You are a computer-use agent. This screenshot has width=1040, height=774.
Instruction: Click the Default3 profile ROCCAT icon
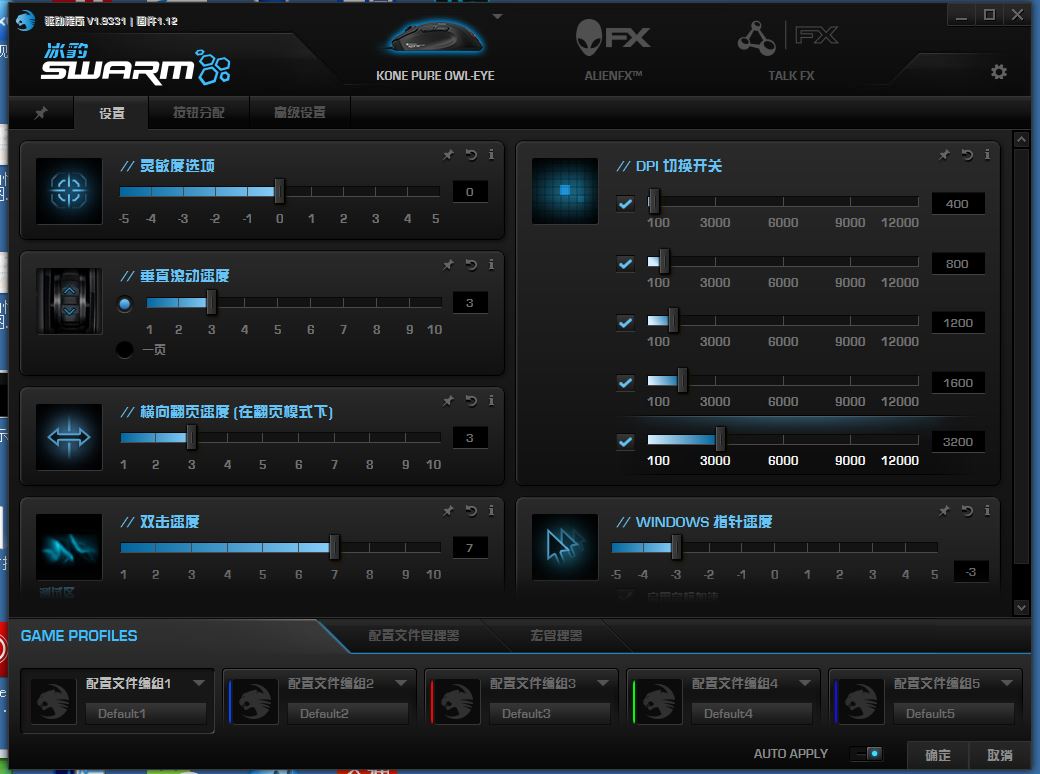[458, 700]
